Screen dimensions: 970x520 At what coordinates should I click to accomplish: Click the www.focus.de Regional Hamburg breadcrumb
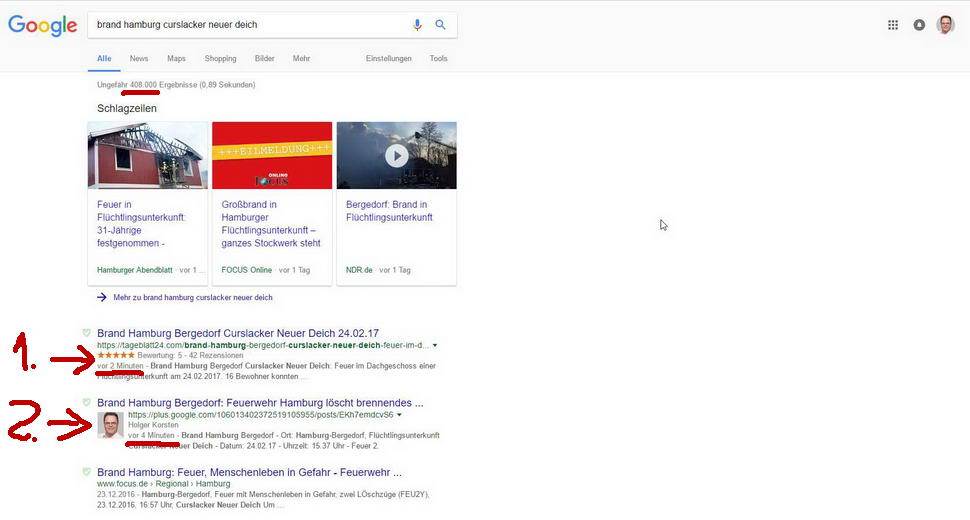tap(163, 484)
